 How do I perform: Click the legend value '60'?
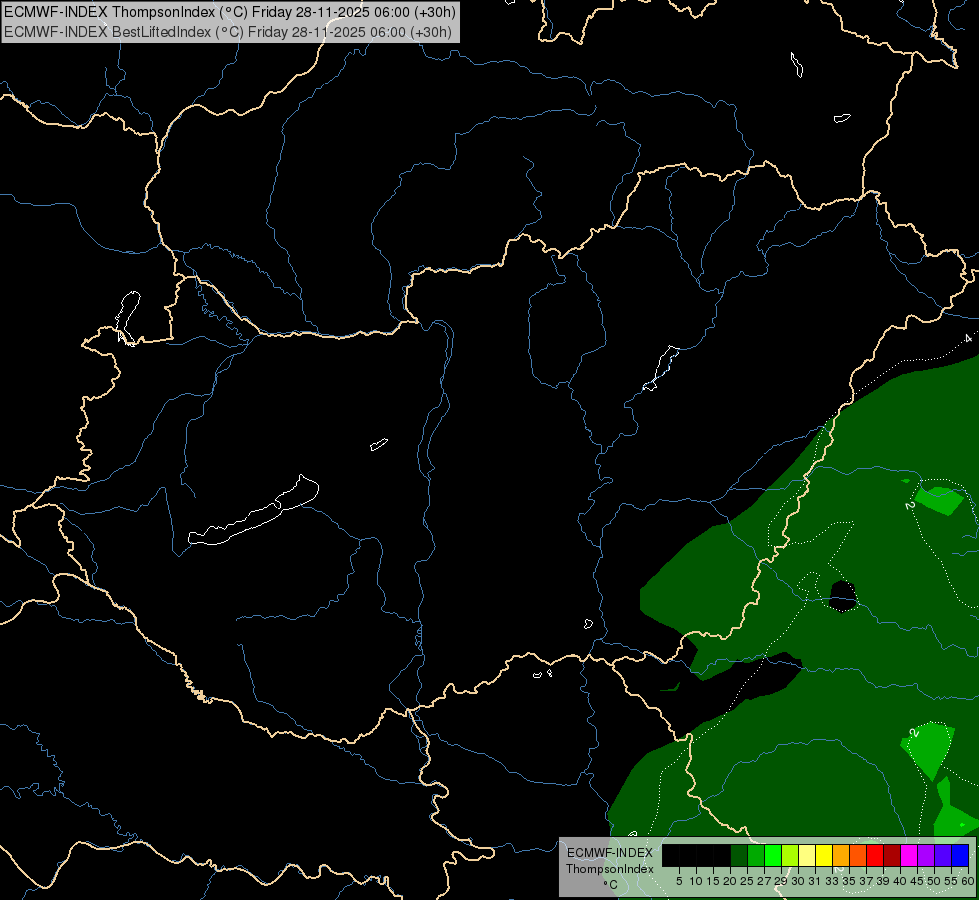click(968, 881)
